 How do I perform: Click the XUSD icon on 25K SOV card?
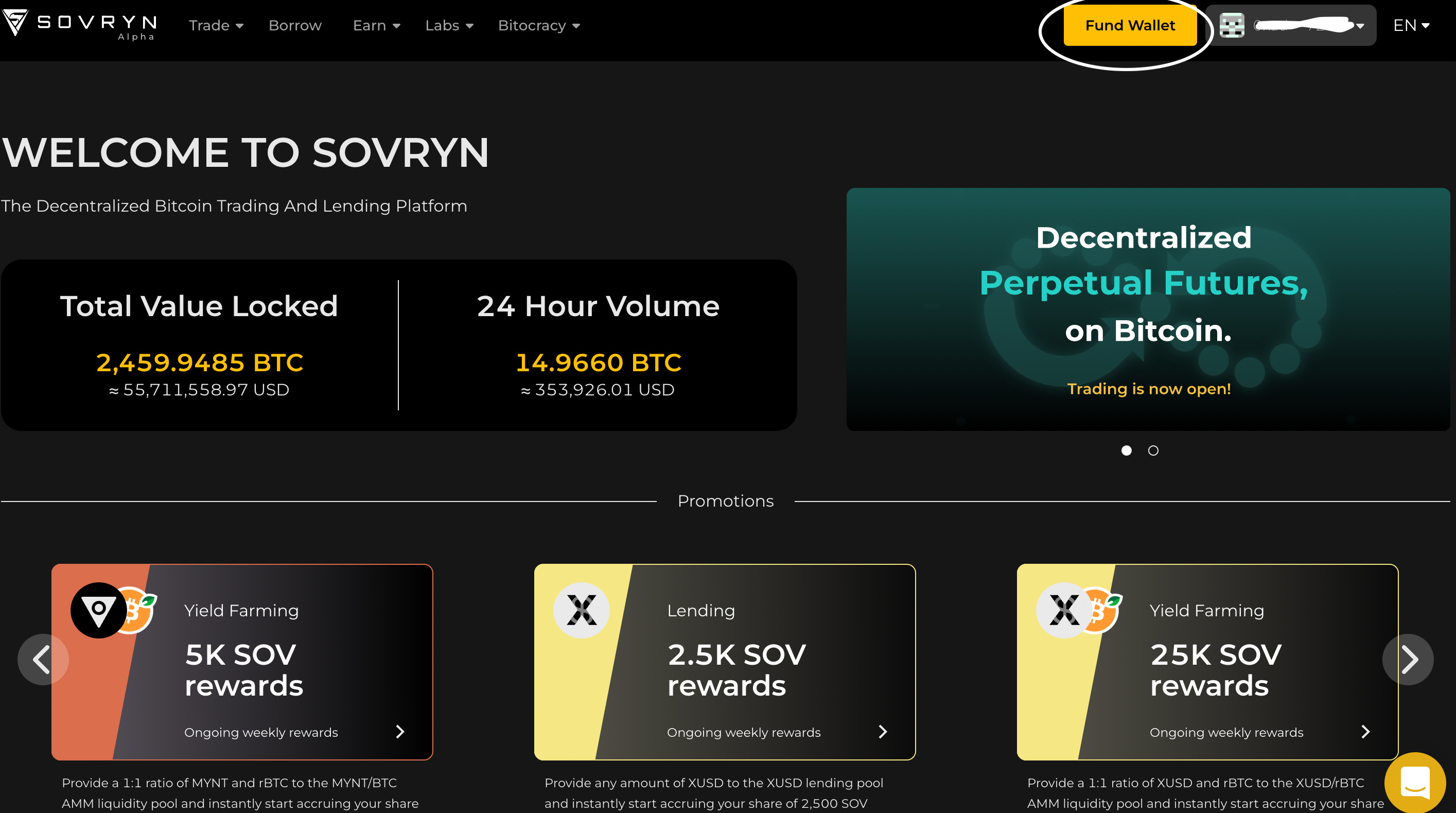1064,611
